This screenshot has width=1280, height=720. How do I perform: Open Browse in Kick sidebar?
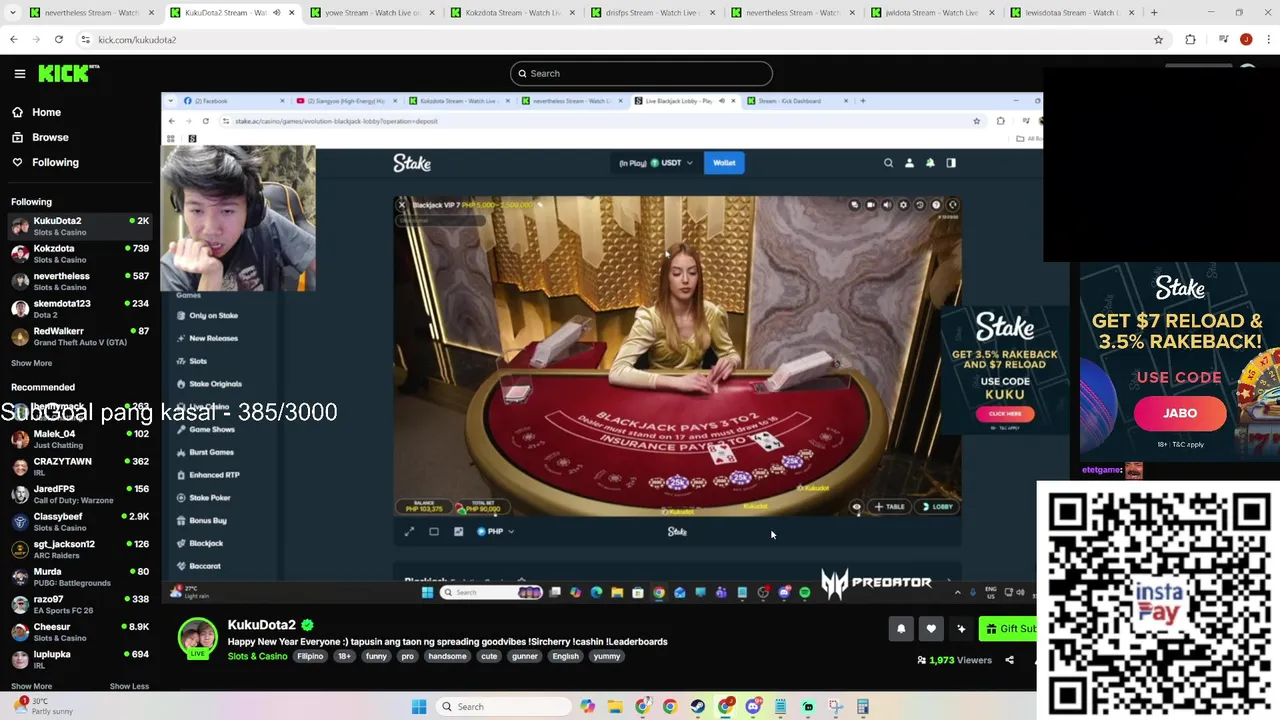click(x=50, y=137)
